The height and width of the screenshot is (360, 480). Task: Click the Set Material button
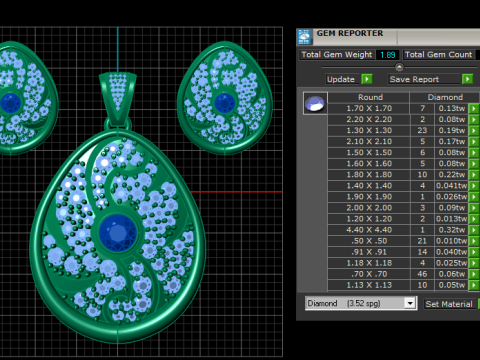tap(449, 304)
